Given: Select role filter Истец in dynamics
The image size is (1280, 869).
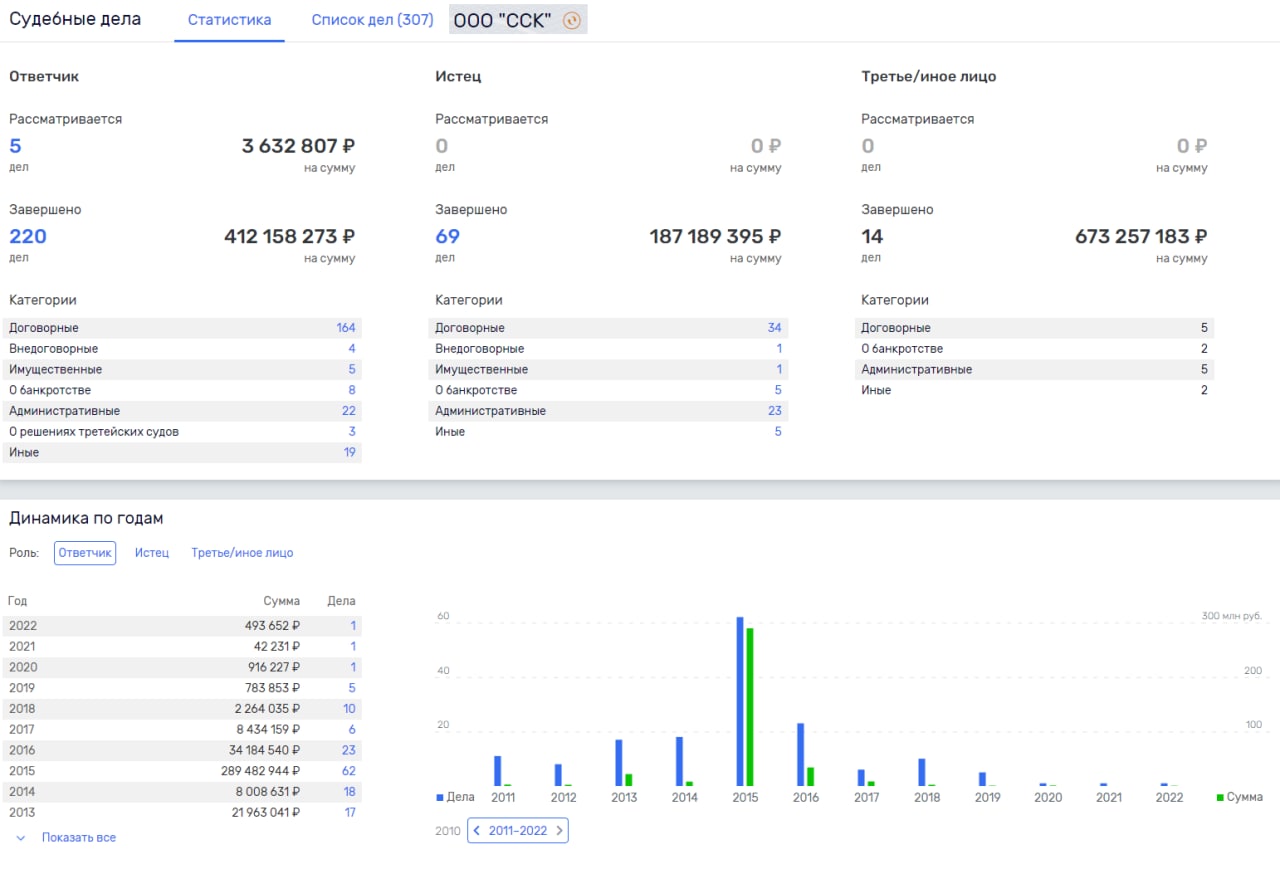Looking at the screenshot, I should pos(152,553).
